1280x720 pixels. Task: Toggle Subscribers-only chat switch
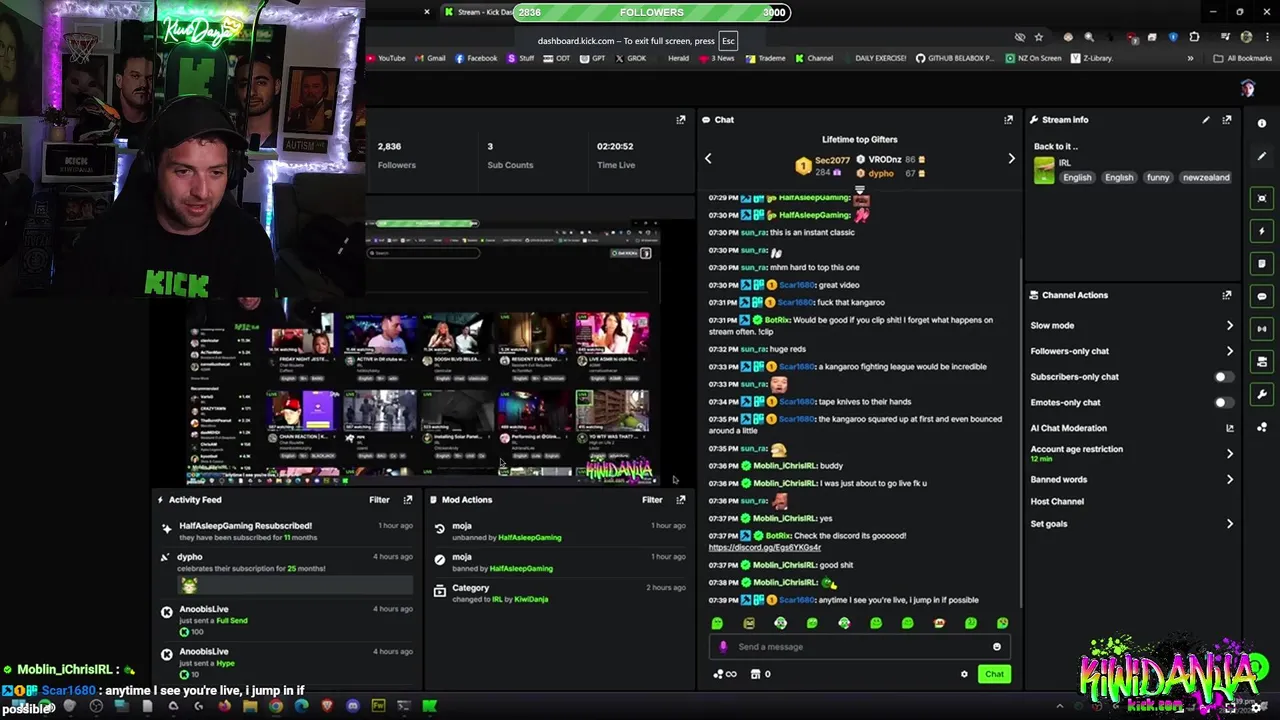point(1223,377)
